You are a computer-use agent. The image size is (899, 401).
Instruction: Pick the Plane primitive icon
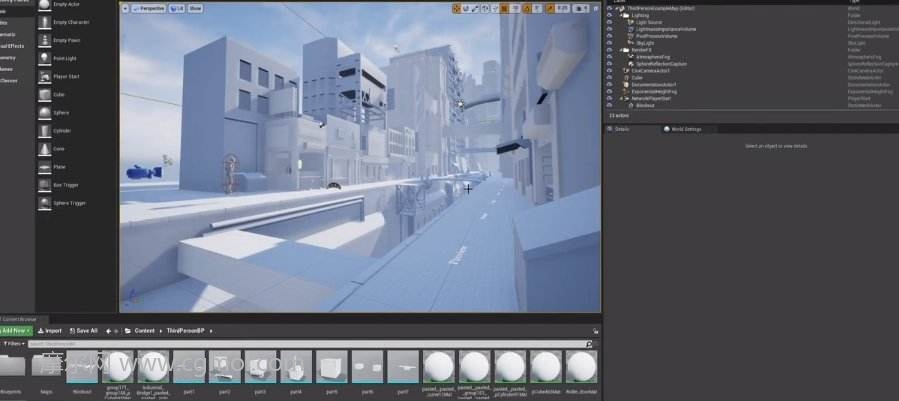click(44, 167)
